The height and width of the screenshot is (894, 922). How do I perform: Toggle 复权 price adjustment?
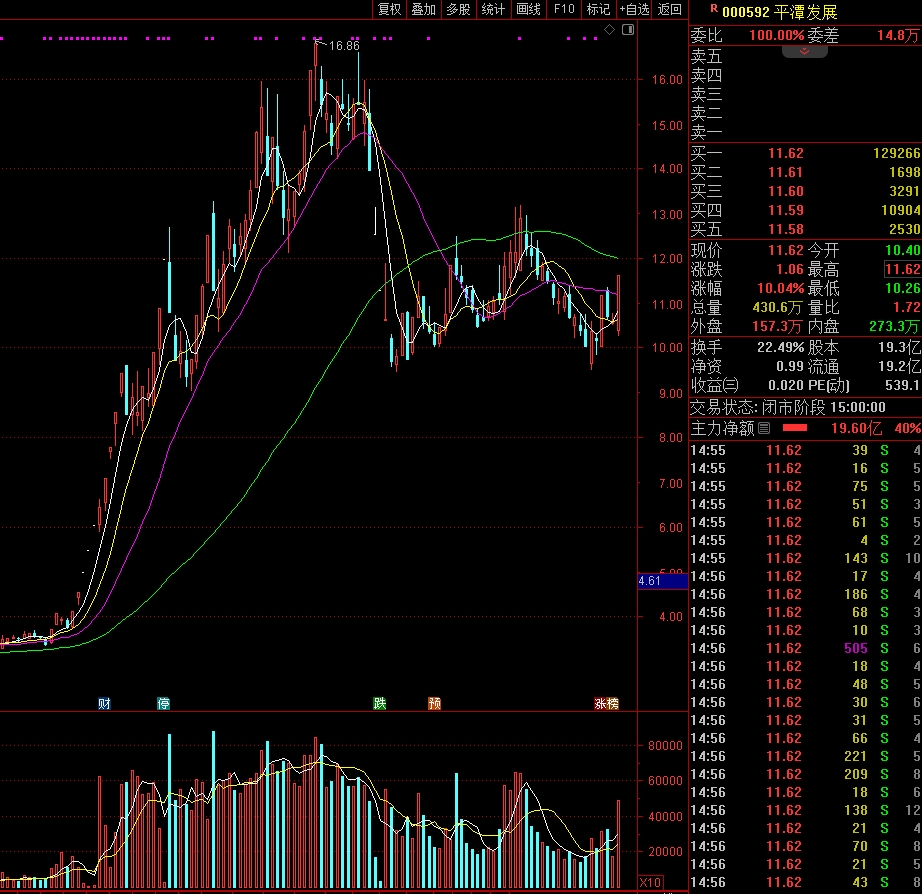coord(389,9)
